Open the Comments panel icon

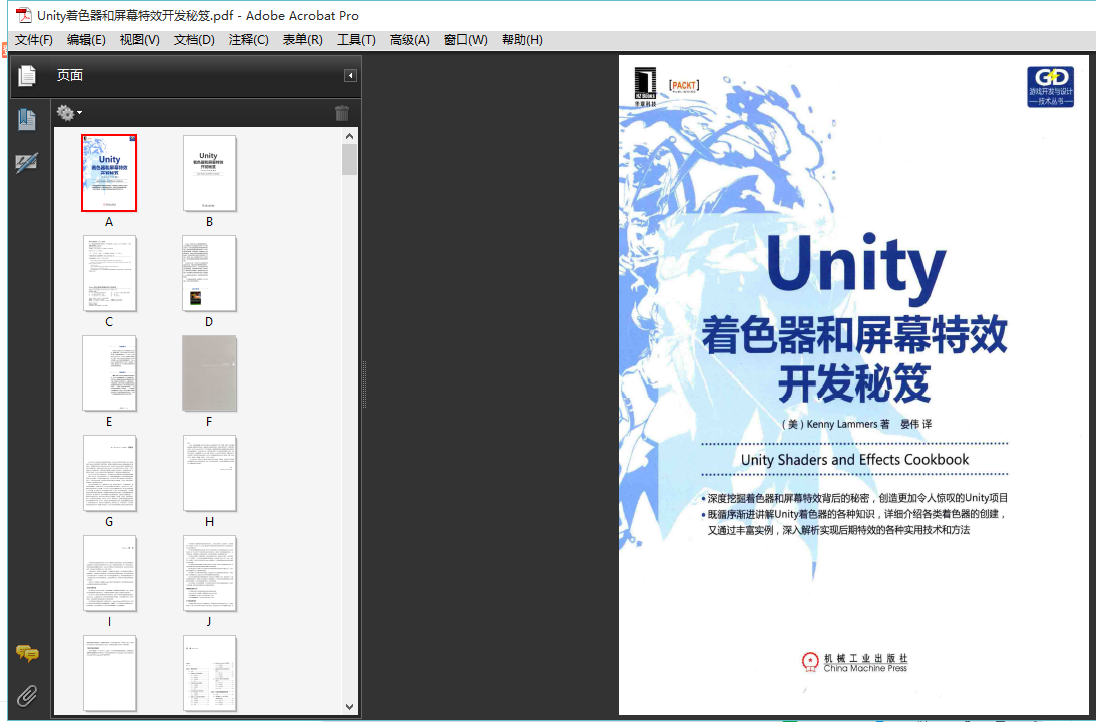tap(27, 654)
